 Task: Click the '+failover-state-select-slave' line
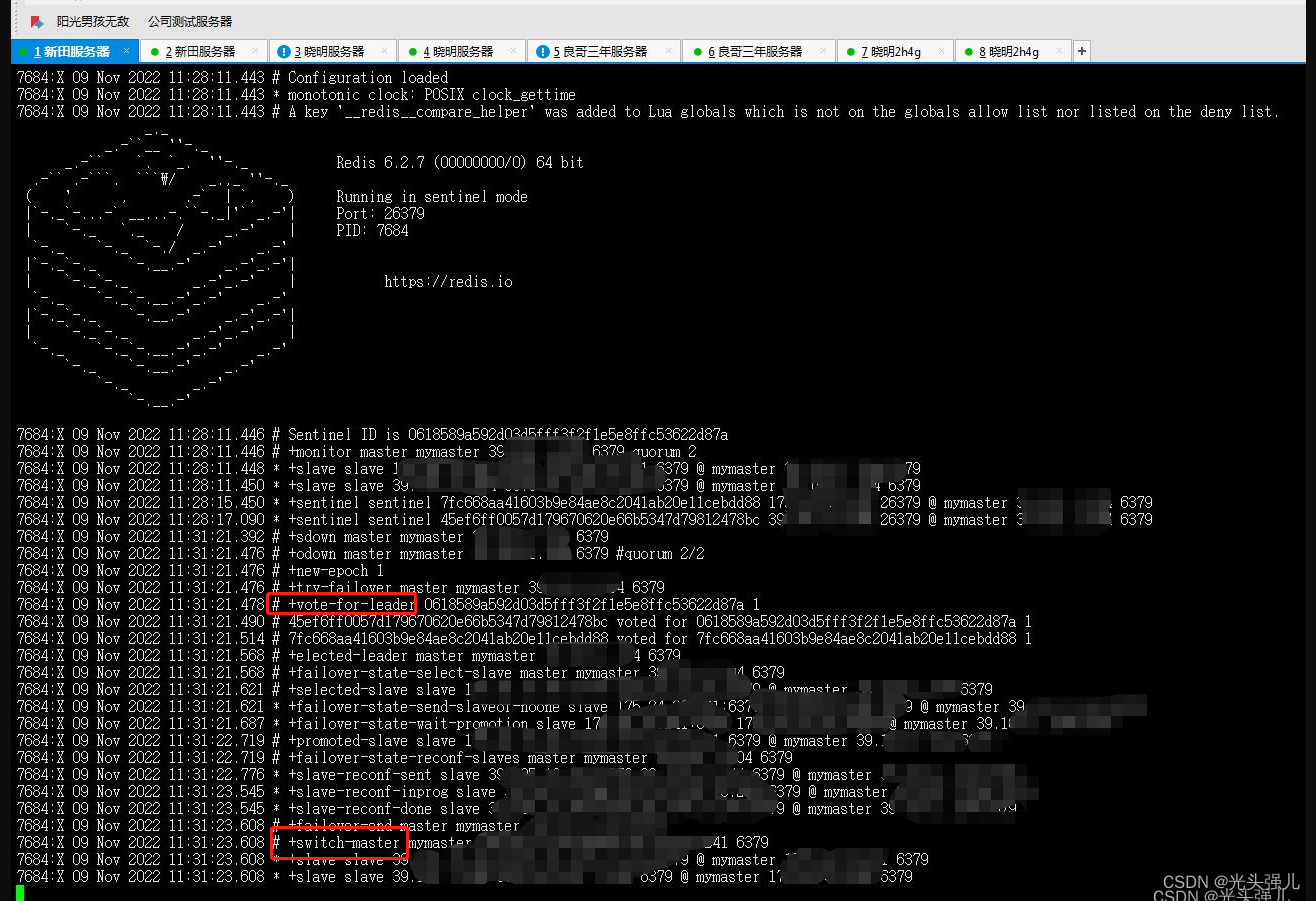[x=400, y=672]
